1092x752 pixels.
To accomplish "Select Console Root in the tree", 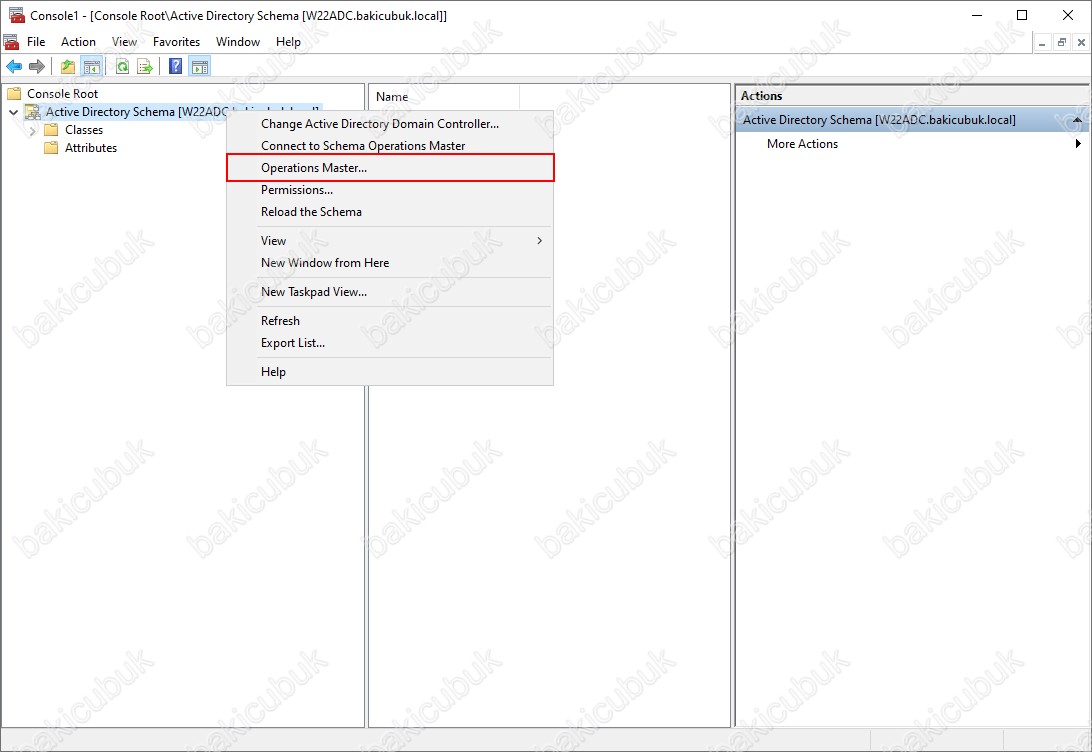I will click(62, 93).
